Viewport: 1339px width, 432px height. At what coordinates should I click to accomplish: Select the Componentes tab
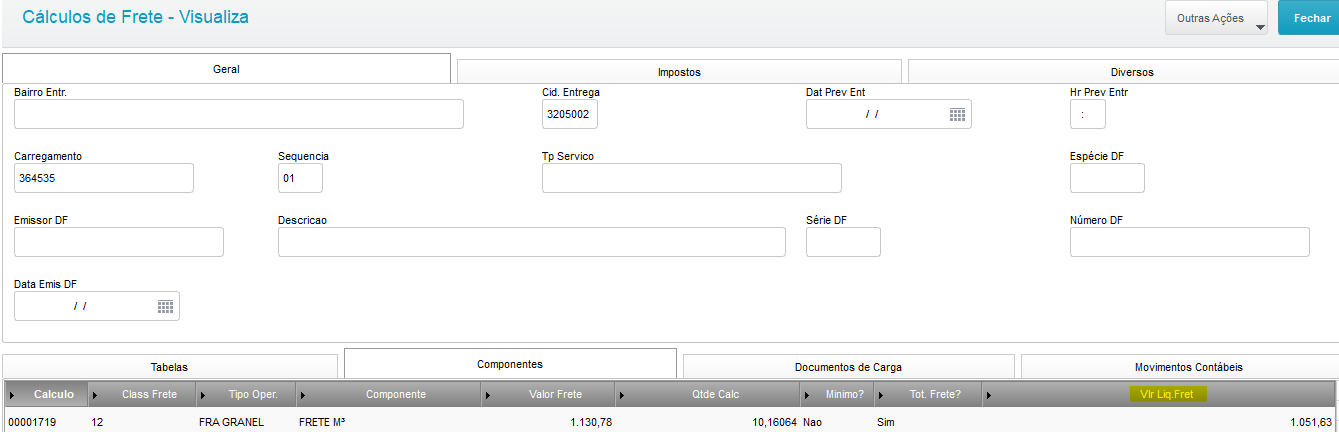pyautogui.click(x=510, y=364)
